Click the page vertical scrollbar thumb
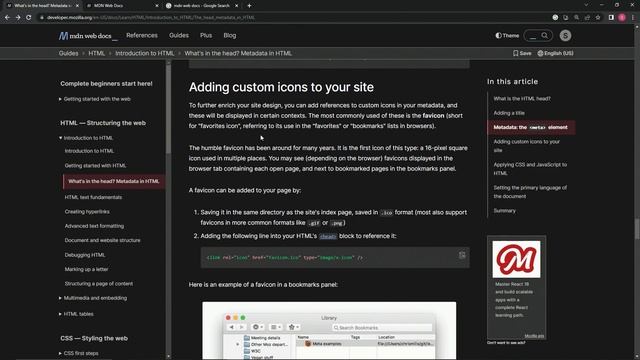Image resolution: width=640 pixels, height=360 pixels. [x=637, y=229]
